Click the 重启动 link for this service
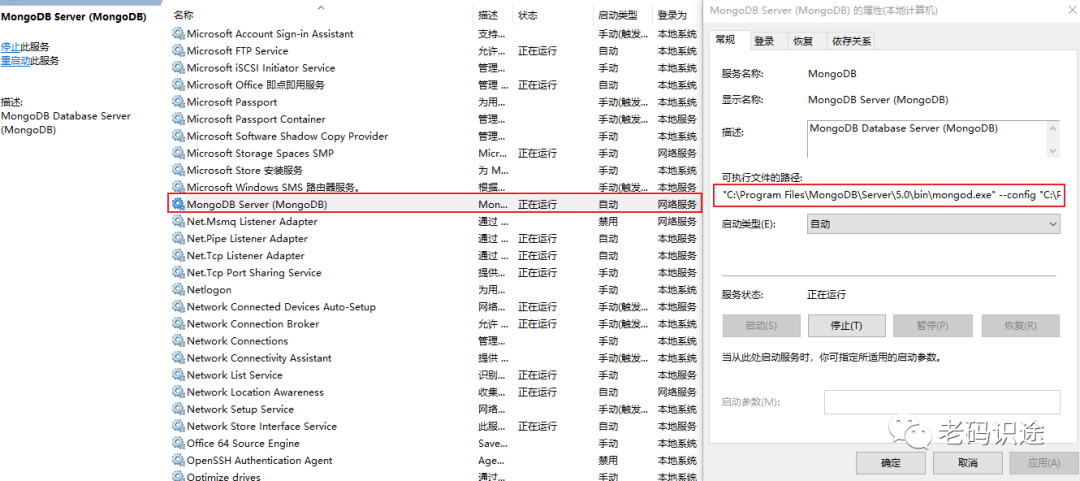This screenshot has height=481, width=1080. pyautogui.click(x=15, y=61)
